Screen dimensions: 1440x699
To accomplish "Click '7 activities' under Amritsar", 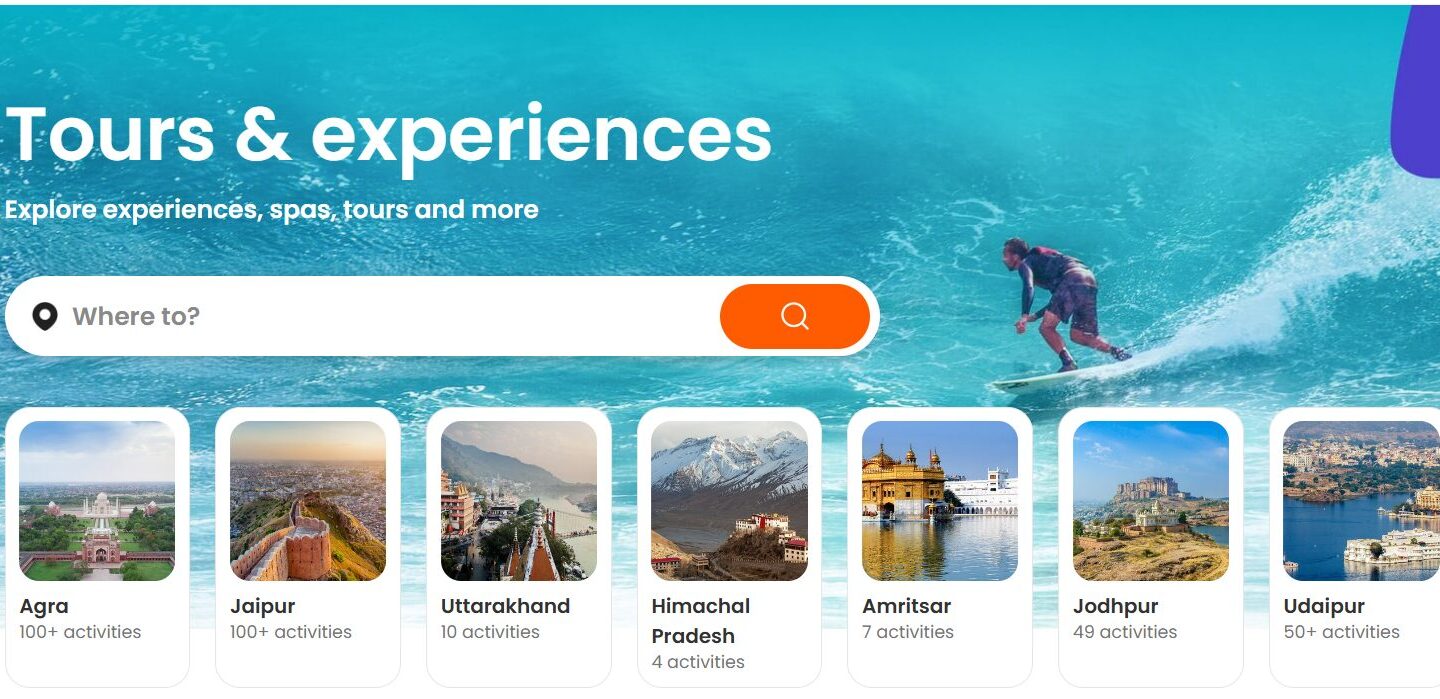I will point(908,632).
